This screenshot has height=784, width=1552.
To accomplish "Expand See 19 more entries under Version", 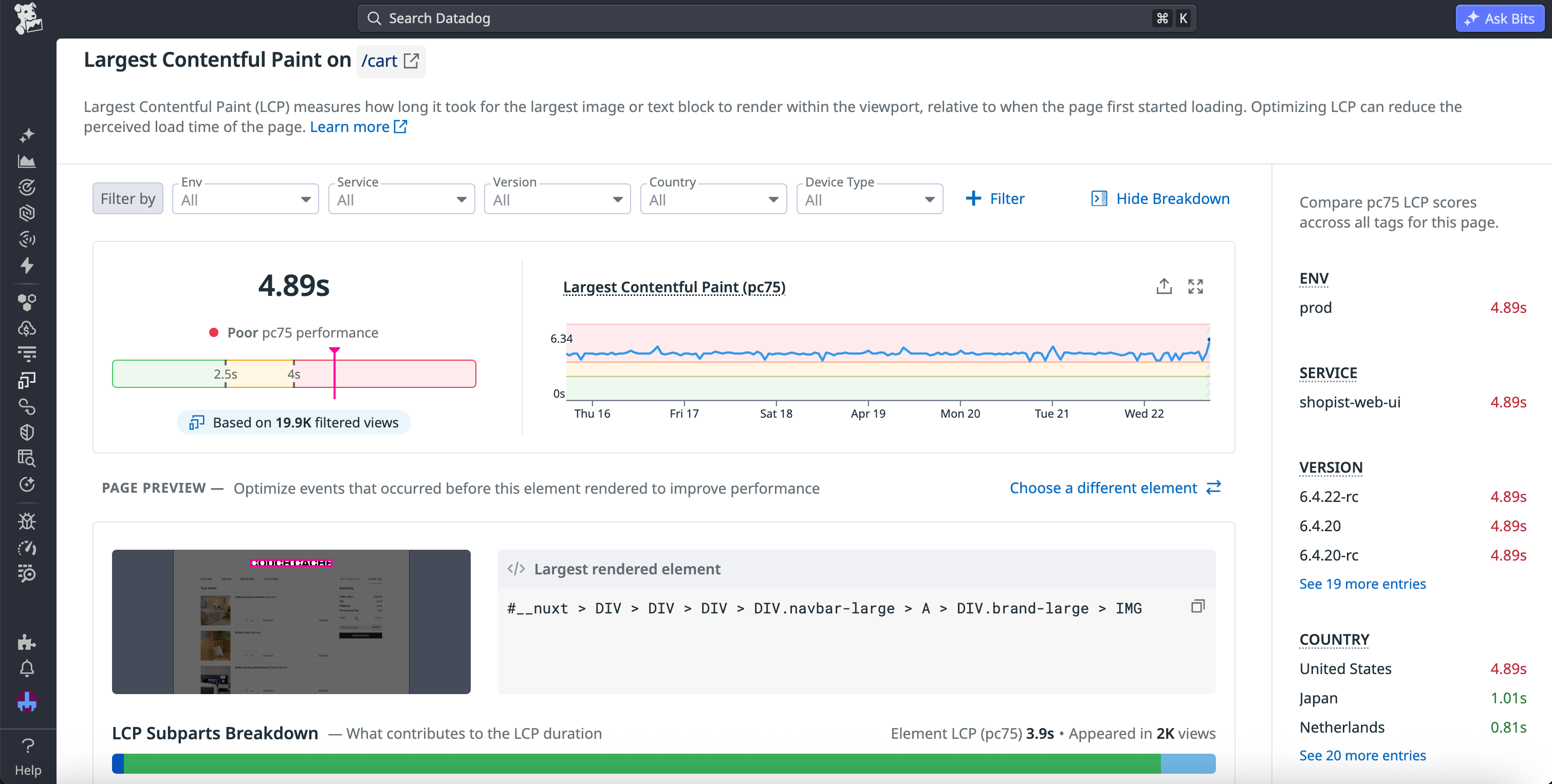I will tap(1362, 584).
